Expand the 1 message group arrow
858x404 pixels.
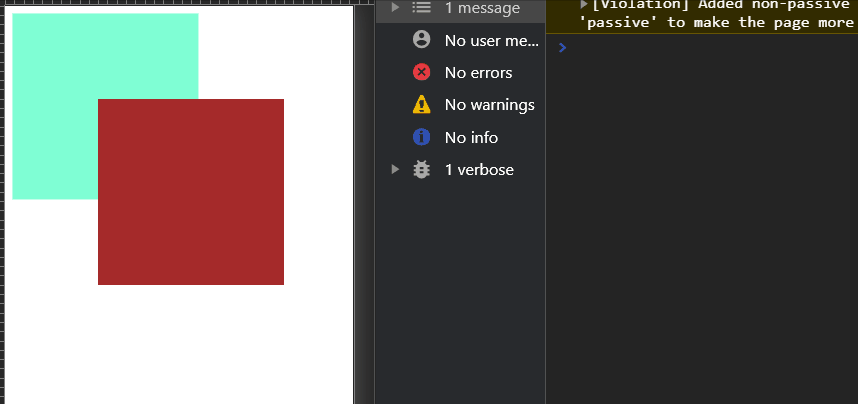click(395, 7)
